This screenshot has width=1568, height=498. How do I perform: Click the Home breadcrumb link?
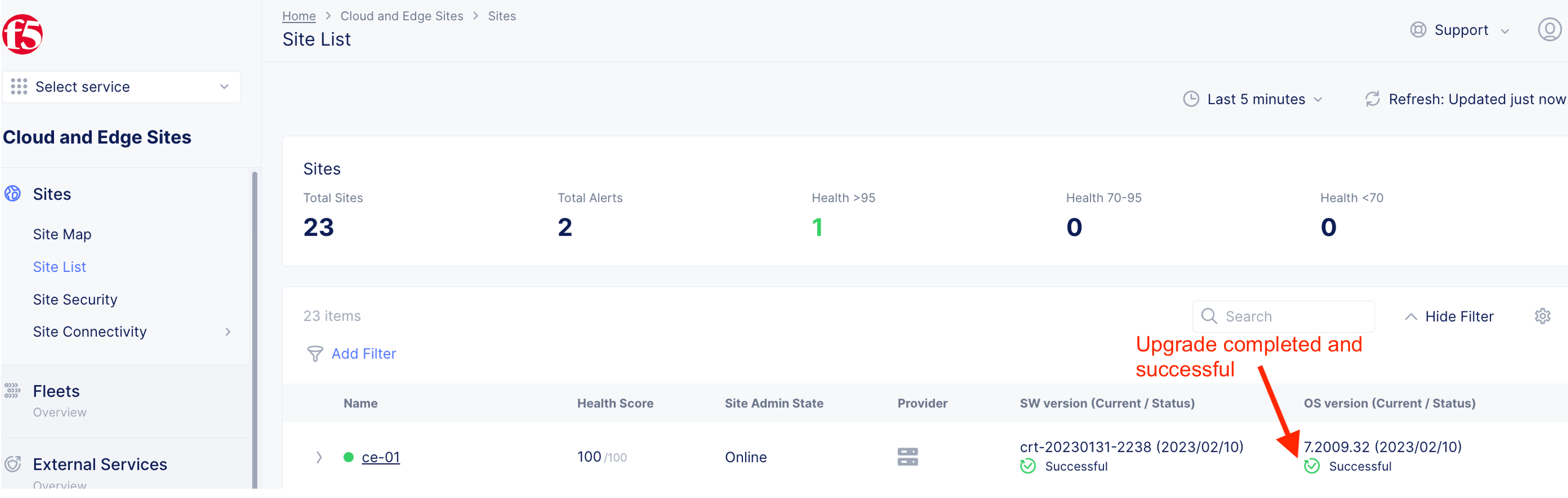tap(299, 17)
